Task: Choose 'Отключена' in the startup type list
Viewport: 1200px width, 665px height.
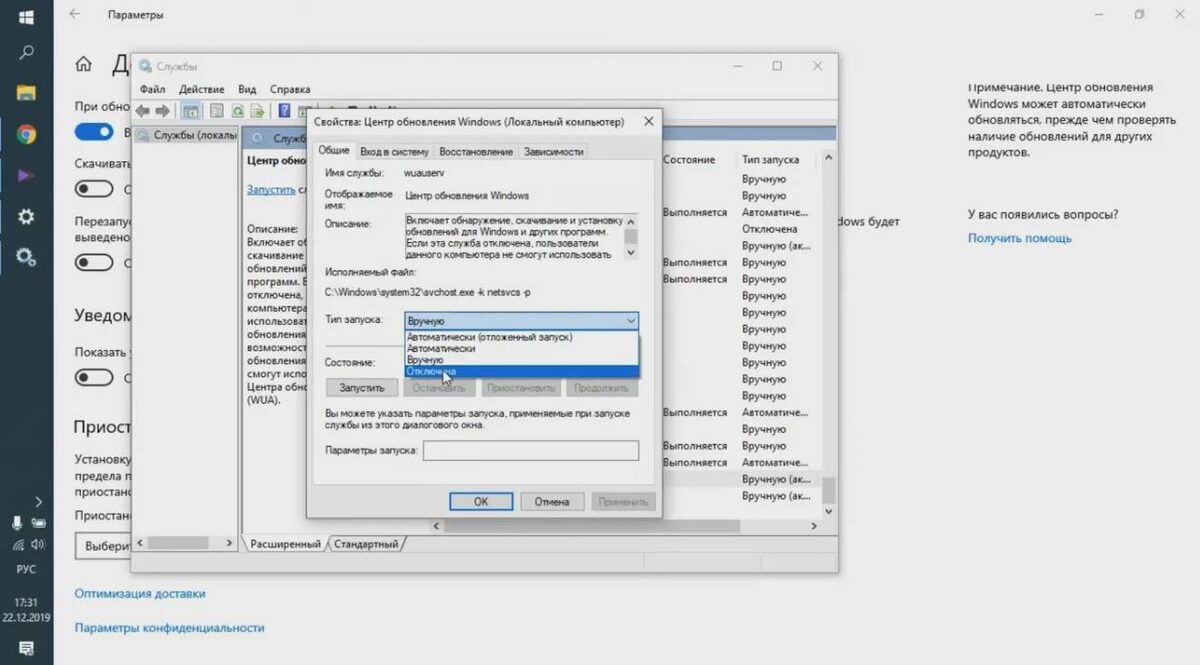Action: coord(521,371)
